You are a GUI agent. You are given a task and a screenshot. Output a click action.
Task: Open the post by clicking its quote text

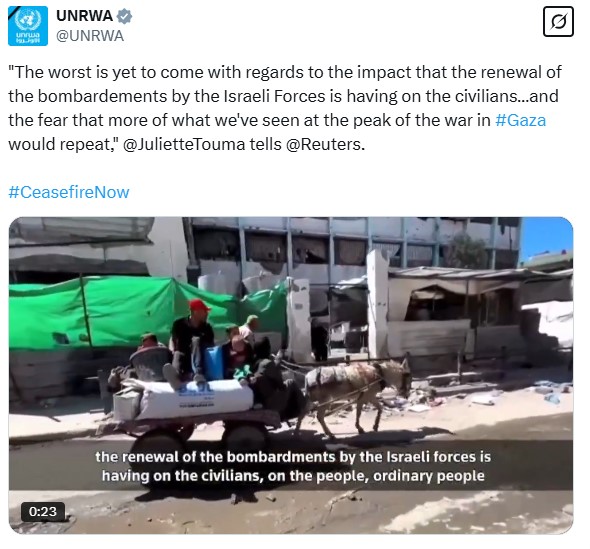[x=285, y=108]
